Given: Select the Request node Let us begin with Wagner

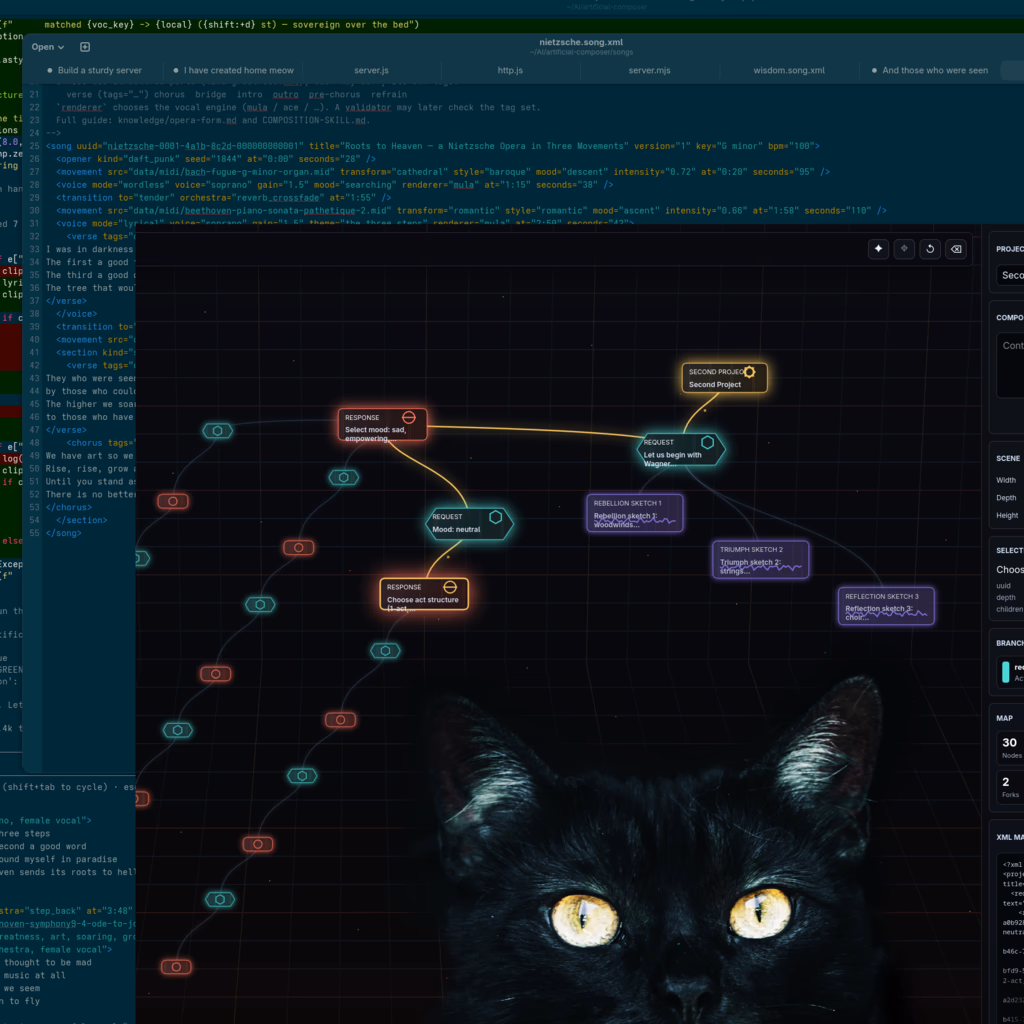Looking at the screenshot, I should coord(680,449).
